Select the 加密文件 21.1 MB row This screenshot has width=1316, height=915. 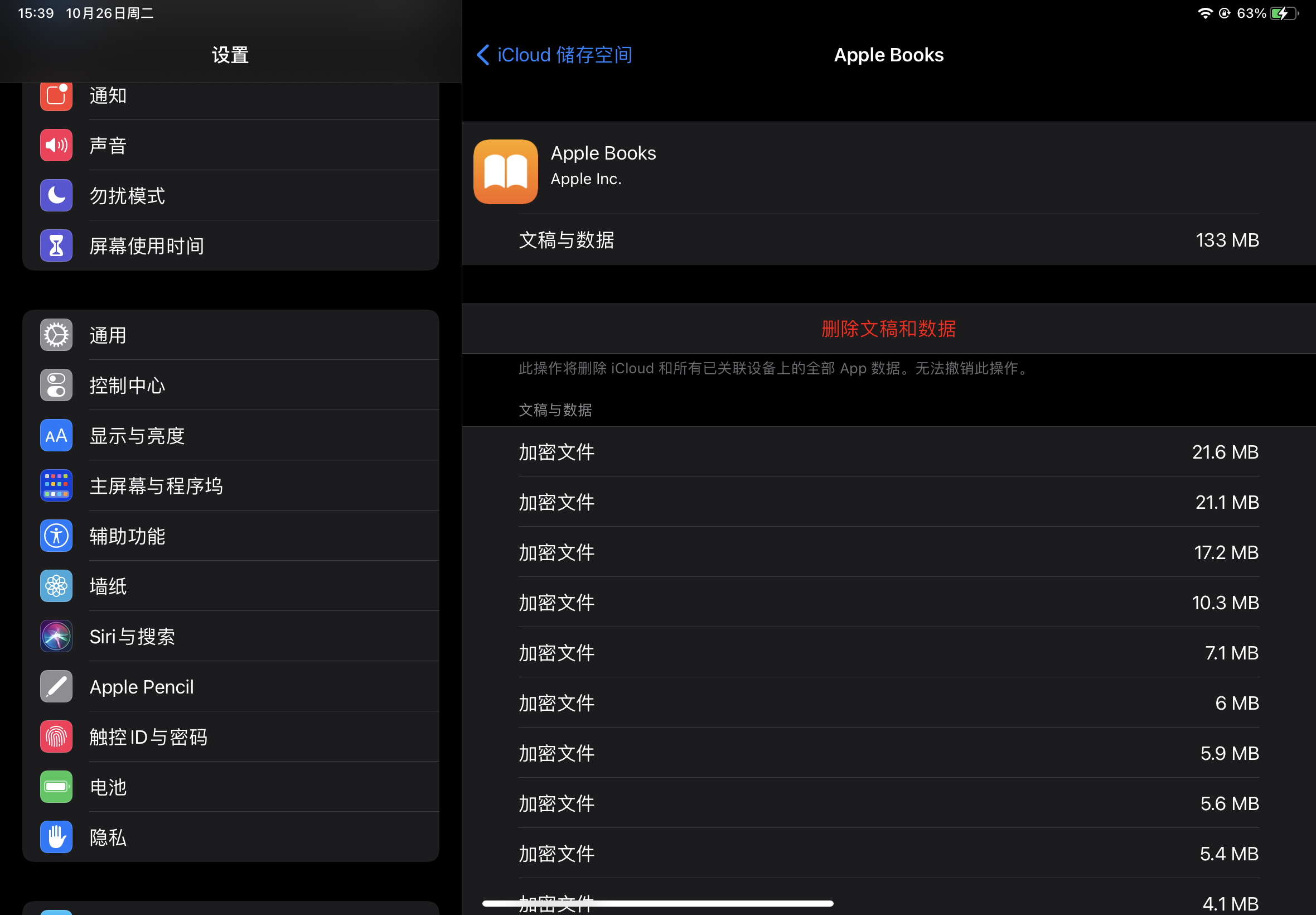point(889,502)
